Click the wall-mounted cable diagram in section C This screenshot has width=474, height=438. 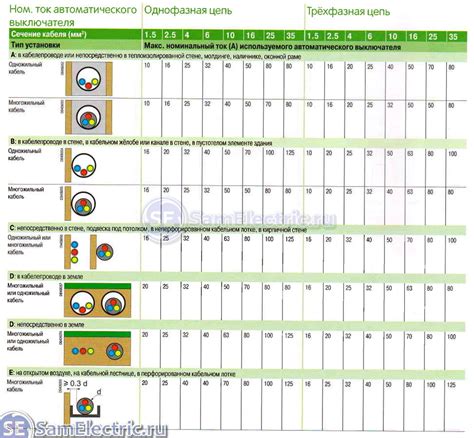click(x=89, y=252)
